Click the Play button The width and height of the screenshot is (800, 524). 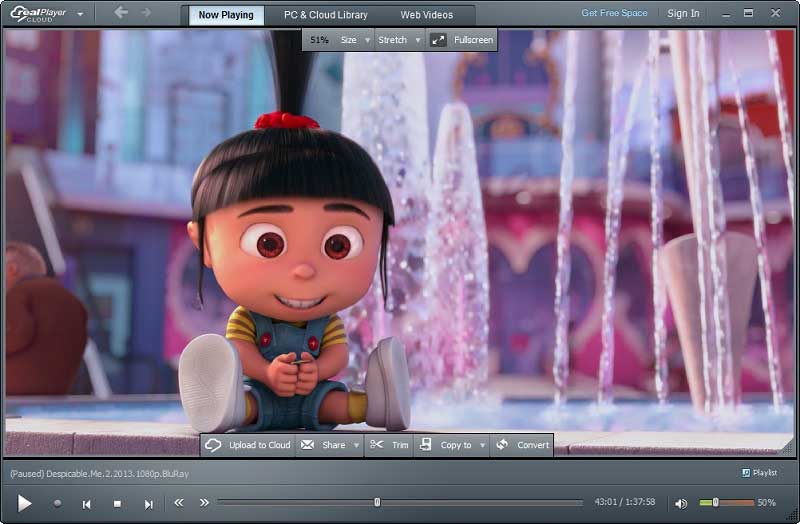(24, 503)
